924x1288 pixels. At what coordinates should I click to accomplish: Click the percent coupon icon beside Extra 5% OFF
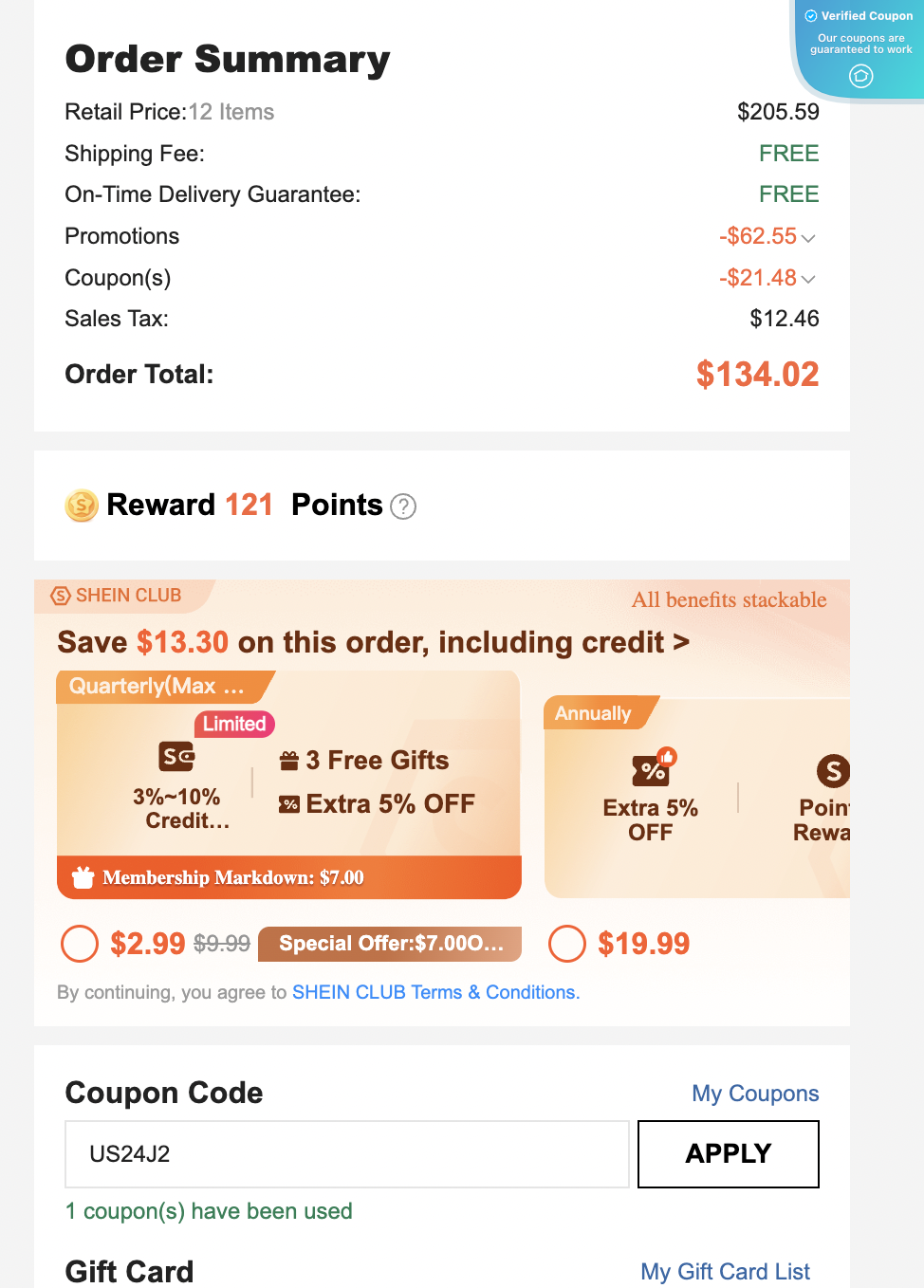point(289,804)
